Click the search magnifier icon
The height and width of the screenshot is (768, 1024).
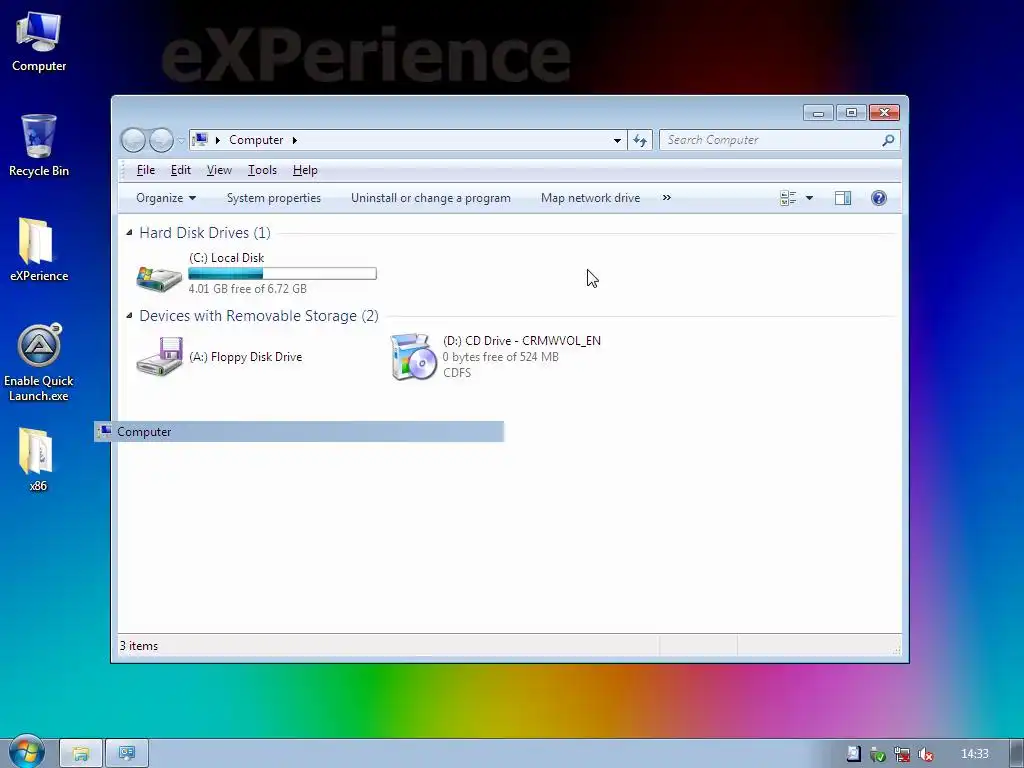coord(888,140)
